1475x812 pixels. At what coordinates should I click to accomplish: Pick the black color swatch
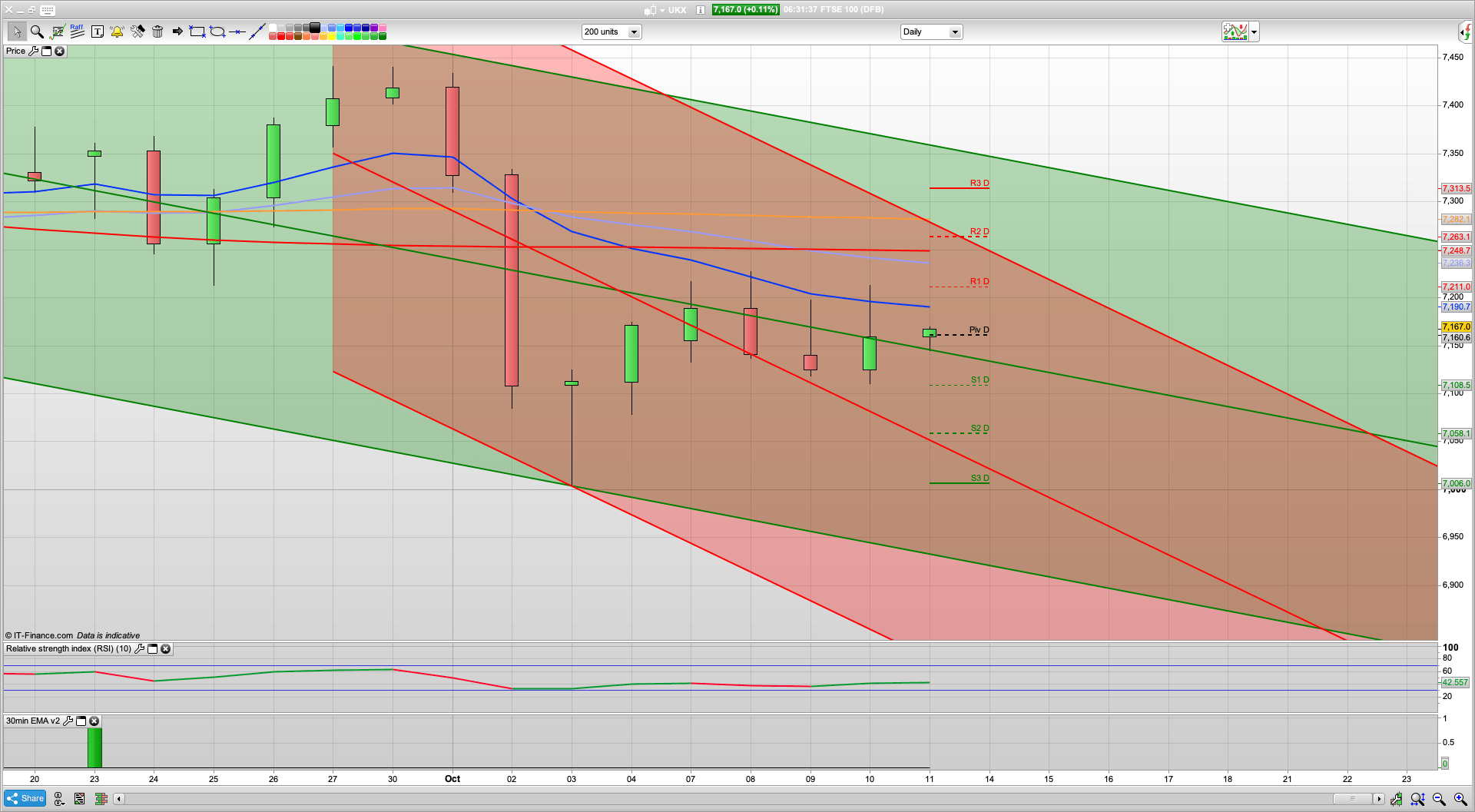(x=314, y=28)
